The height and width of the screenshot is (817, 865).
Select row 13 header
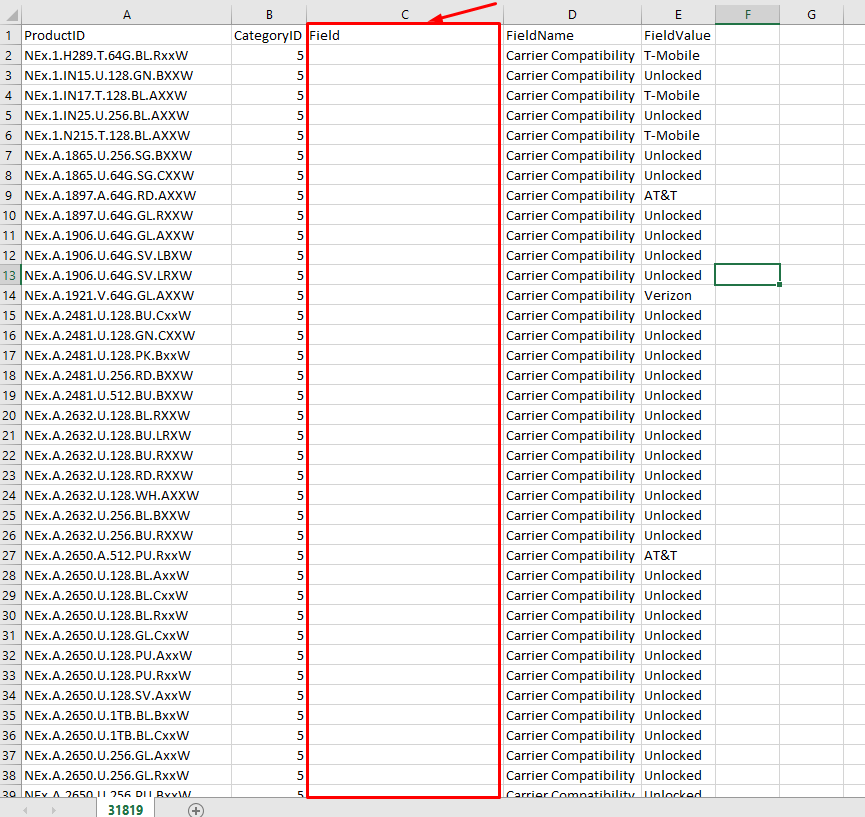10,275
